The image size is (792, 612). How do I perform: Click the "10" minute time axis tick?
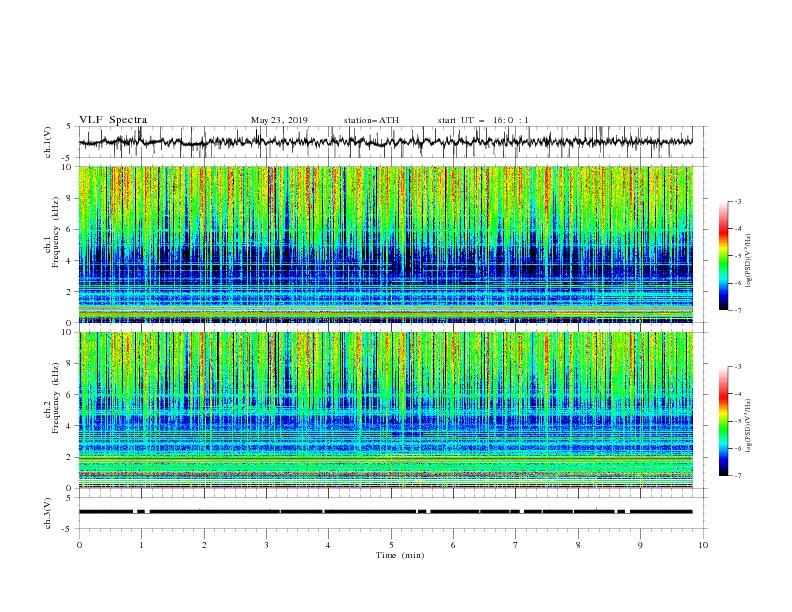coord(703,545)
